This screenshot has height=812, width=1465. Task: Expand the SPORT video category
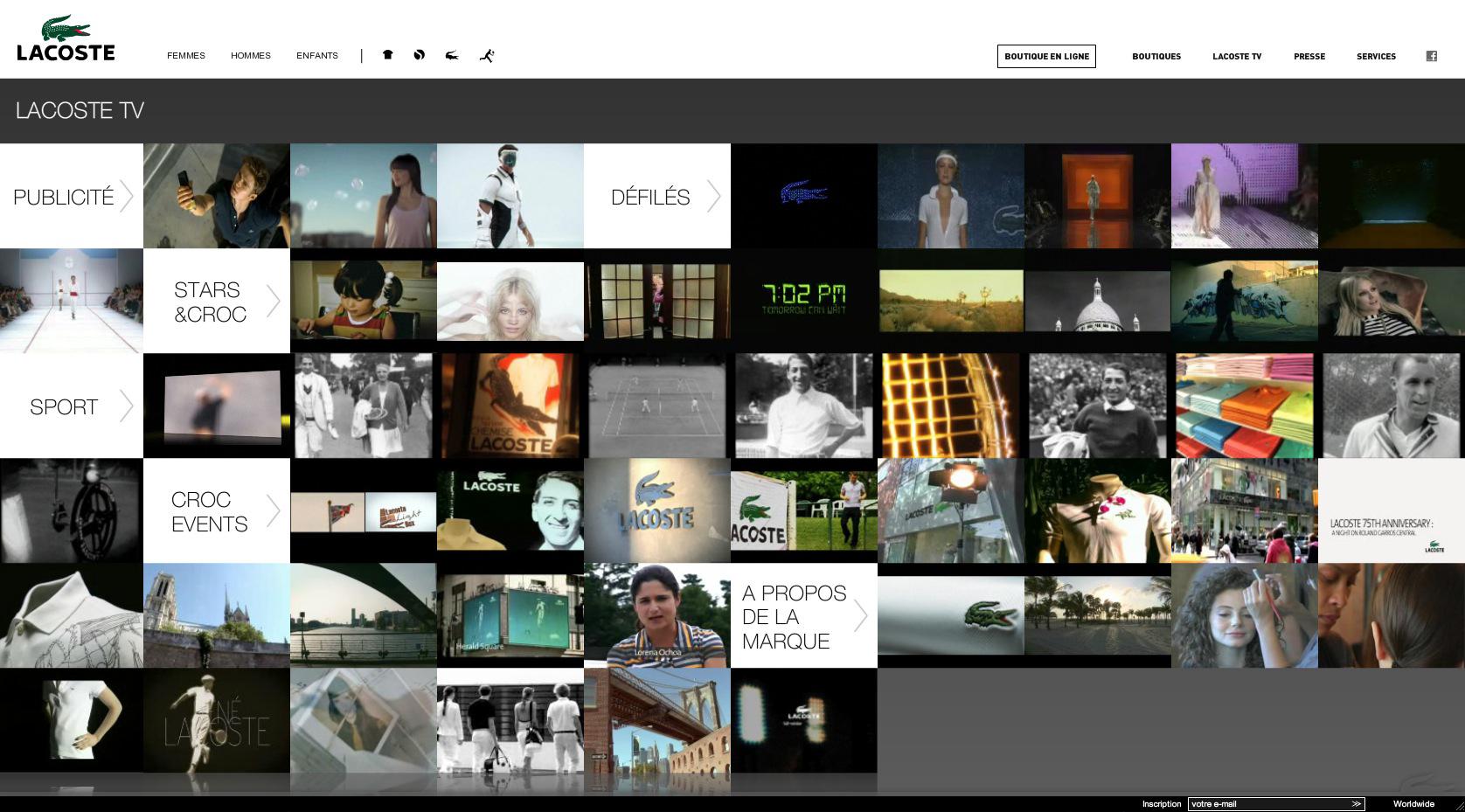[72, 406]
